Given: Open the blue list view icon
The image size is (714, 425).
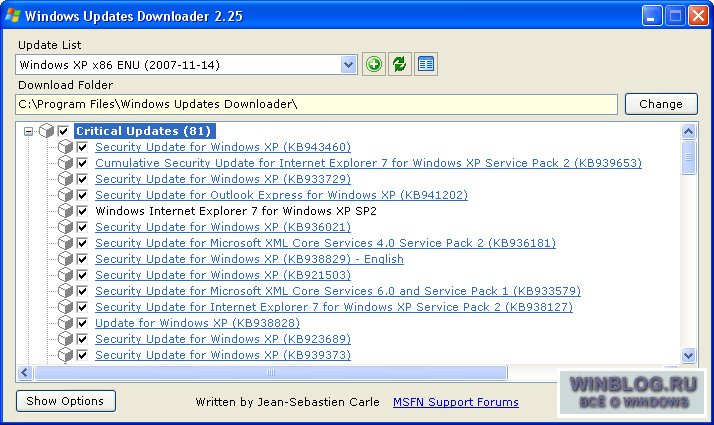Looking at the screenshot, I should tap(426, 64).
